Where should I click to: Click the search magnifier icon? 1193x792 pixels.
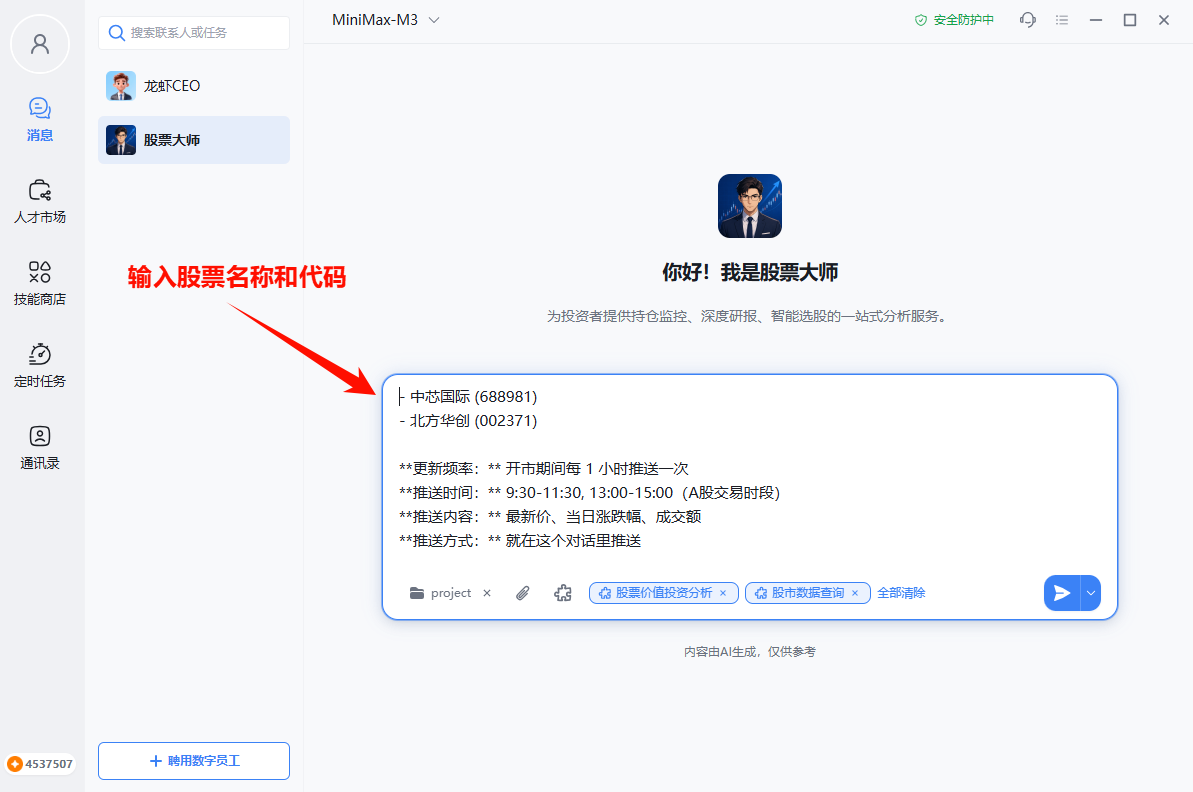pos(116,33)
